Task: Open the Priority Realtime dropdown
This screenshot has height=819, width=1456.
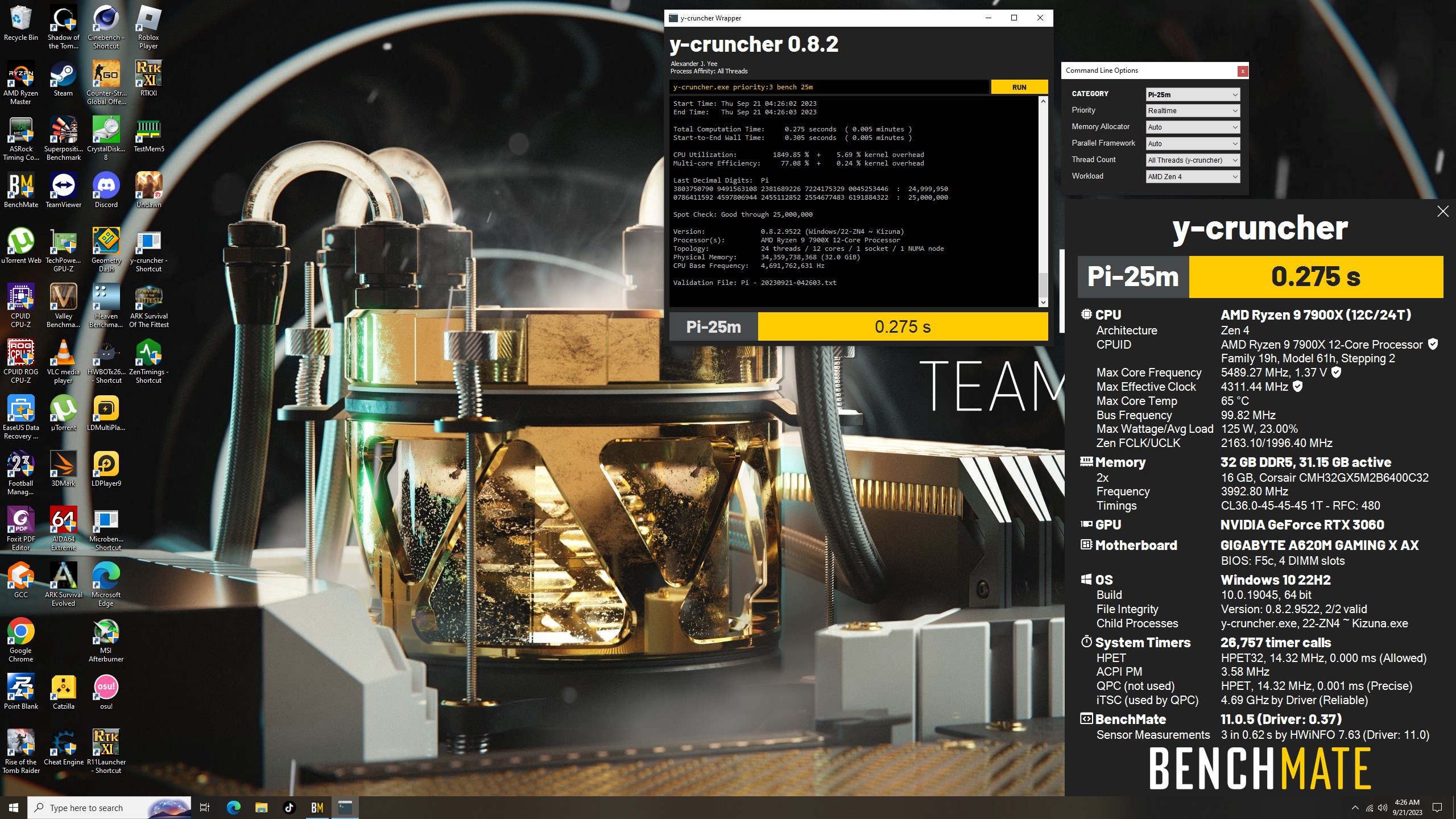Action: click(x=1193, y=111)
